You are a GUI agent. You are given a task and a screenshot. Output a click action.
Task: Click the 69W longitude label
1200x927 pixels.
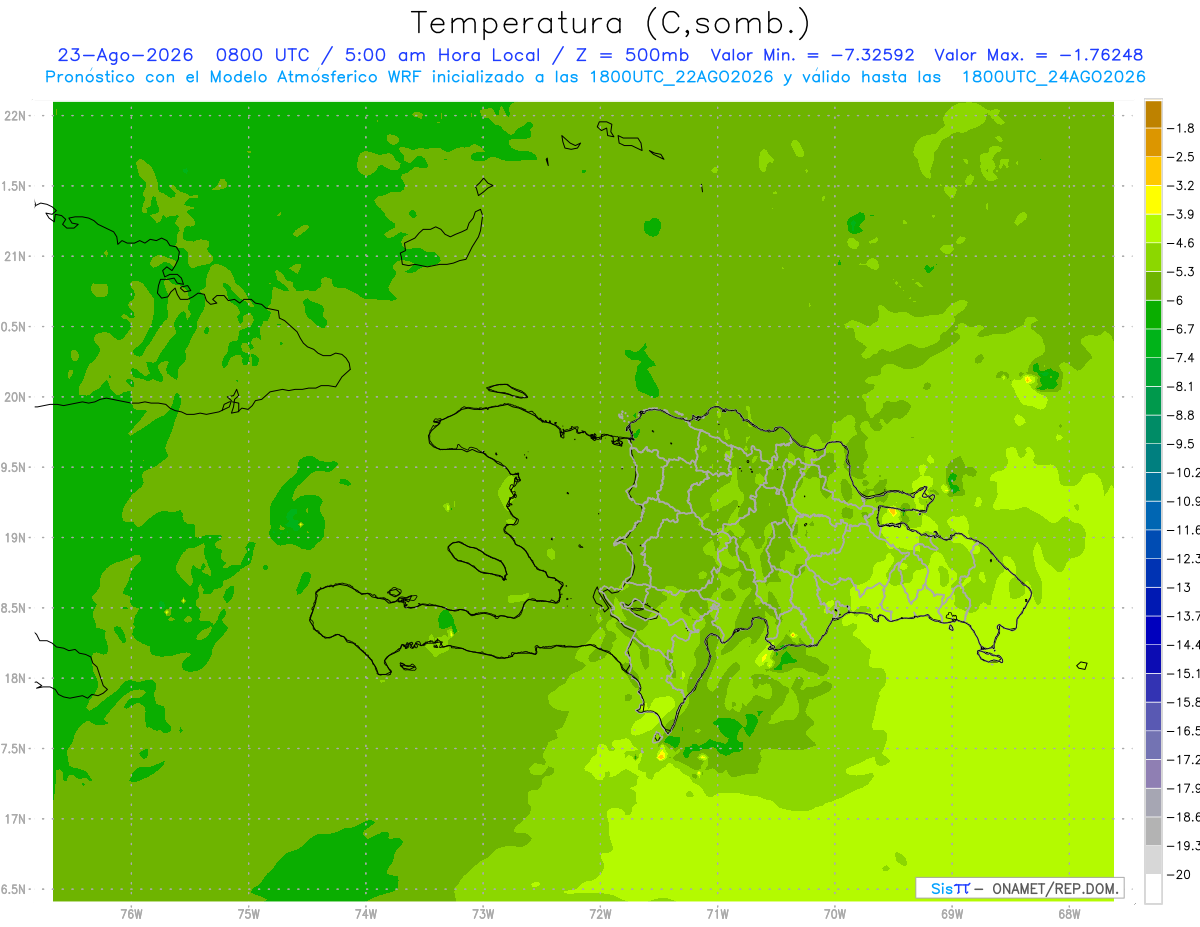click(952, 914)
